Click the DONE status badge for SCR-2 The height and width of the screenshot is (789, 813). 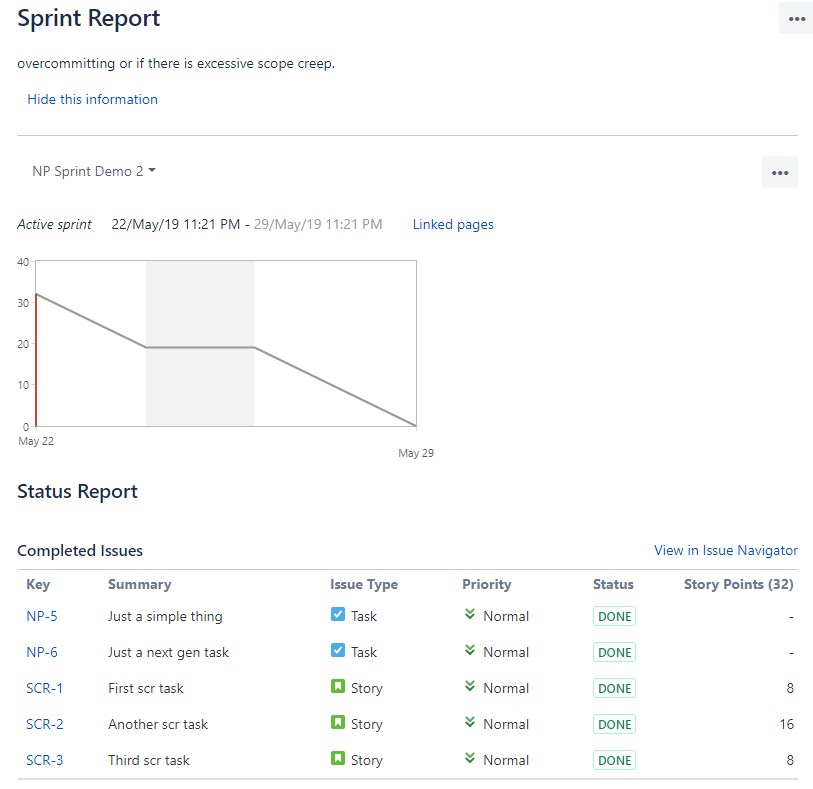614,724
